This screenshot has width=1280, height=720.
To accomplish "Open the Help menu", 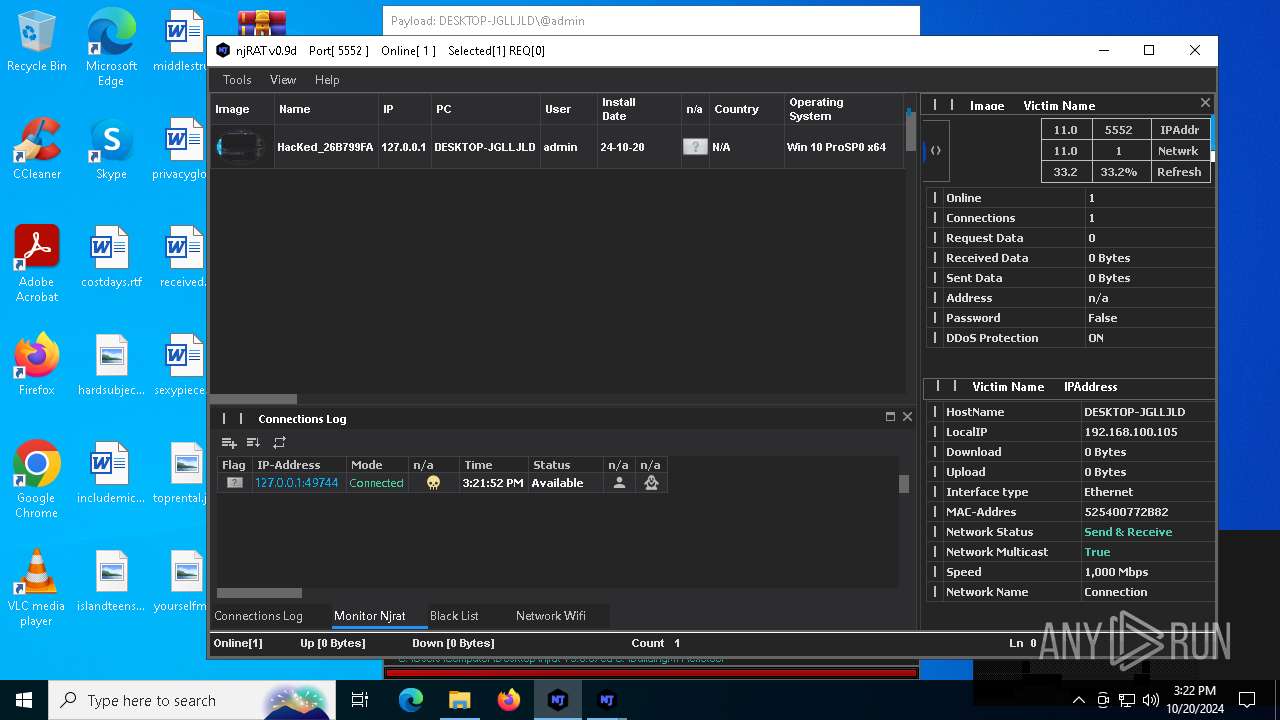I will coord(327,80).
